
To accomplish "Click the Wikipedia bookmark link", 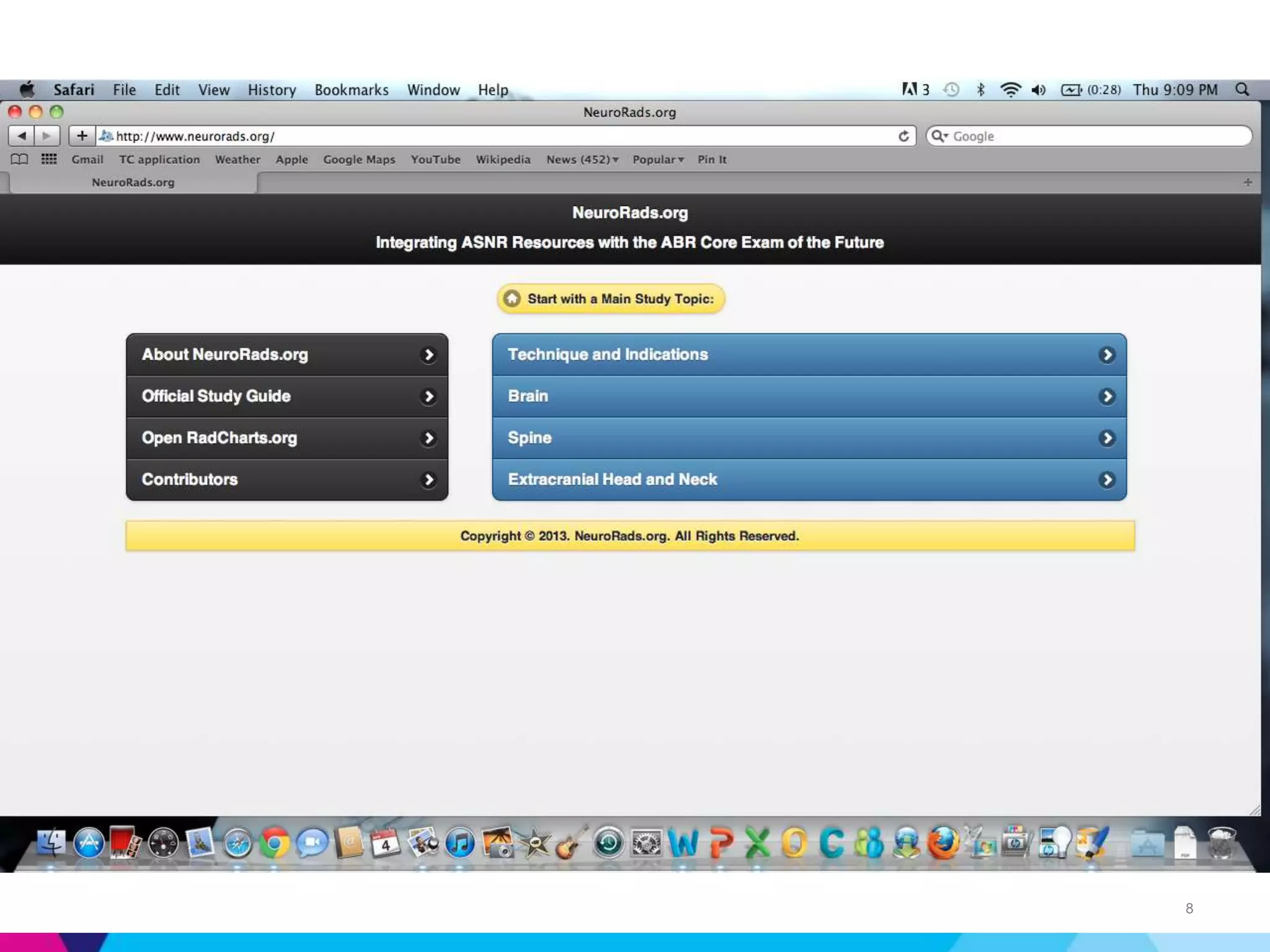I will click(x=503, y=159).
